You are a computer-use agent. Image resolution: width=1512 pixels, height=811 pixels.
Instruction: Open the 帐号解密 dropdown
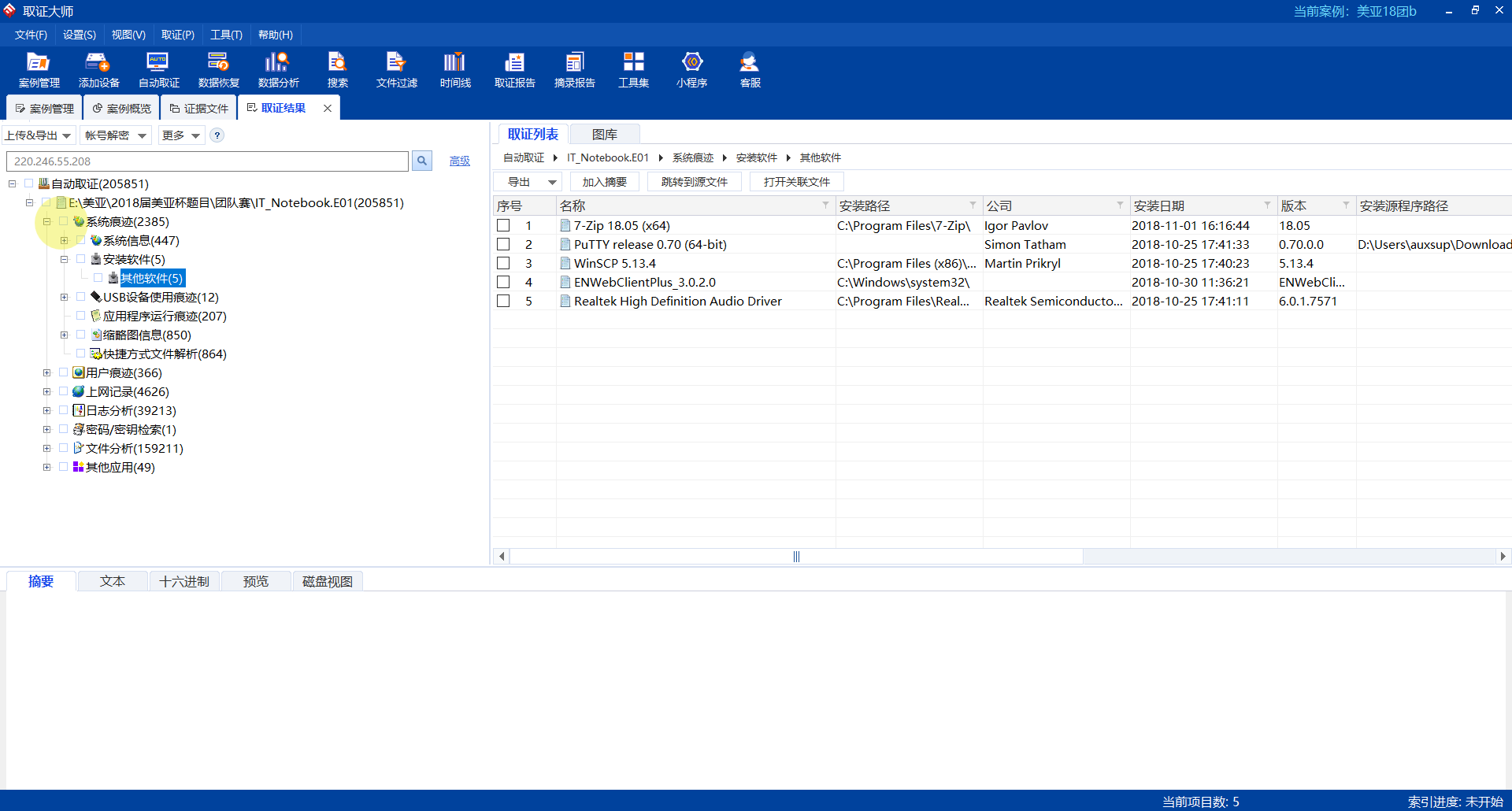(x=116, y=135)
